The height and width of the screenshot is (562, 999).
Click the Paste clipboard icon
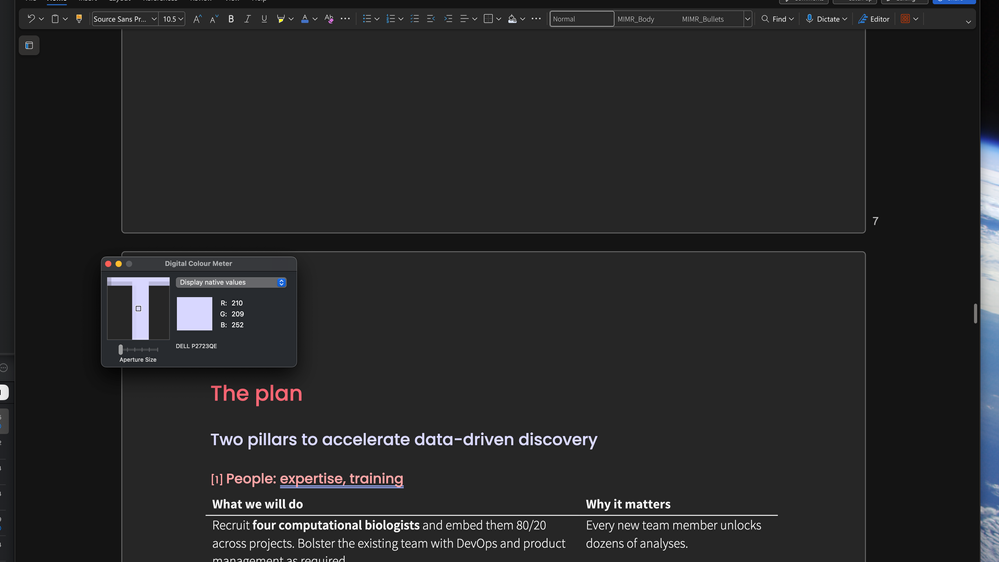(x=55, y=19)
